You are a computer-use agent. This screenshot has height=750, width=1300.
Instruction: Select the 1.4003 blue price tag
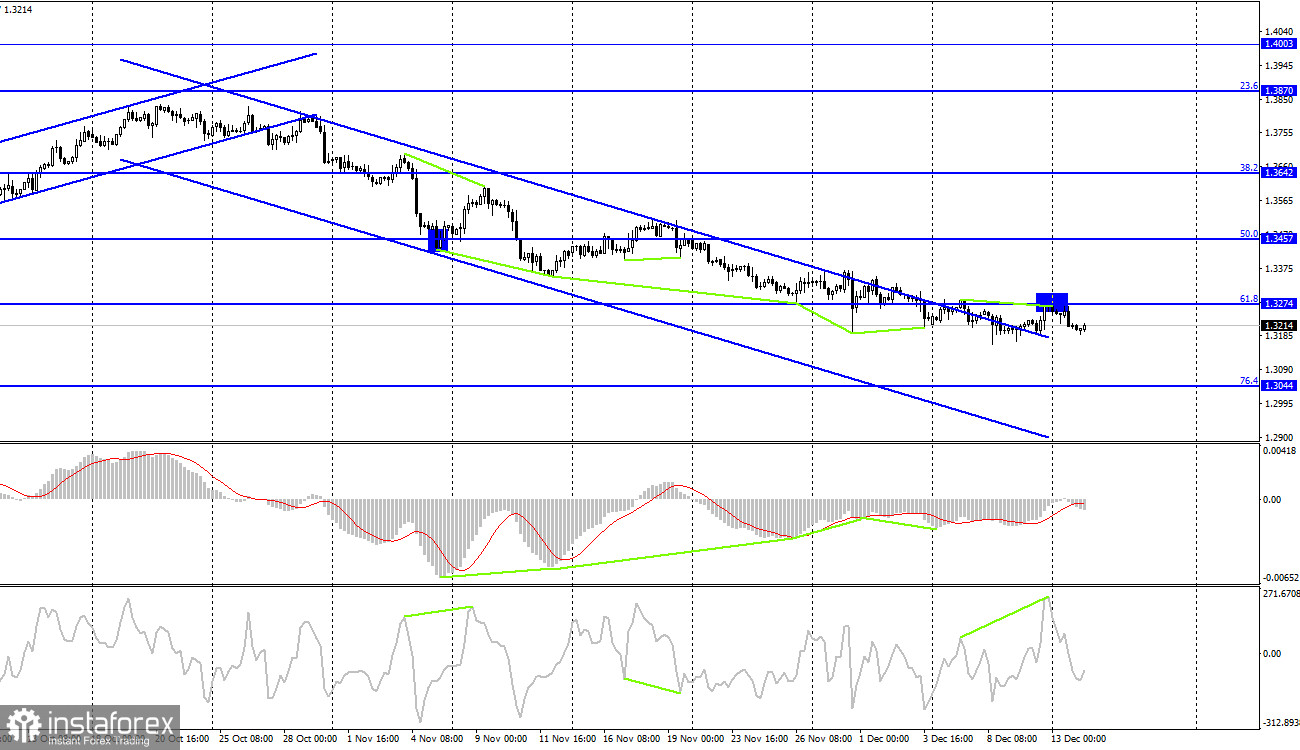[x=1279, y=44]
